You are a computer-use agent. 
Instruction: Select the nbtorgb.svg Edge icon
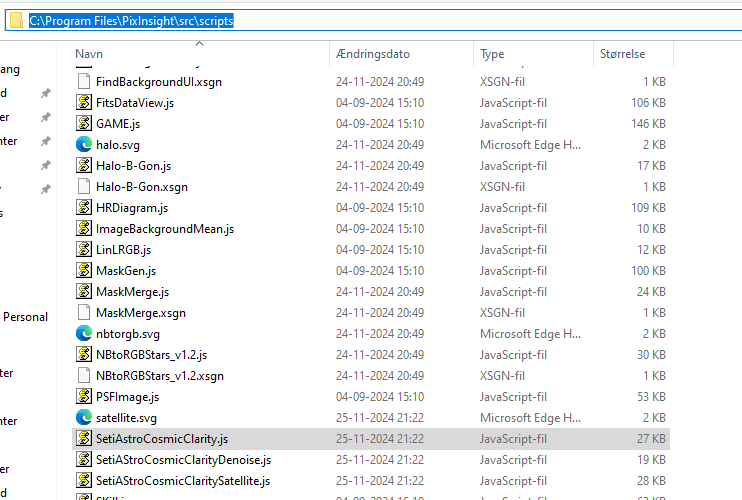coord(84,333)
